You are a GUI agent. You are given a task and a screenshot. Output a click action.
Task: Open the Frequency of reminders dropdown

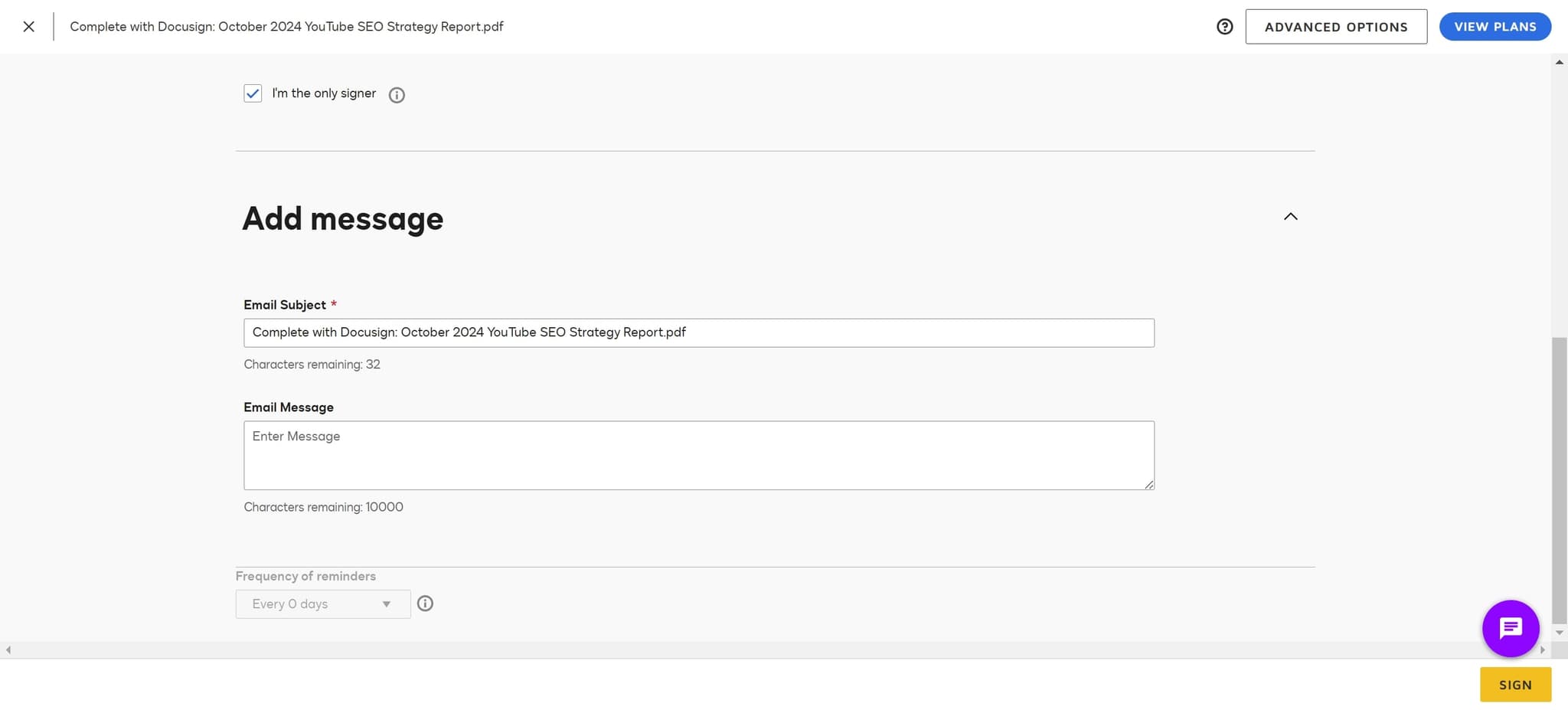(x=322, y=604)
